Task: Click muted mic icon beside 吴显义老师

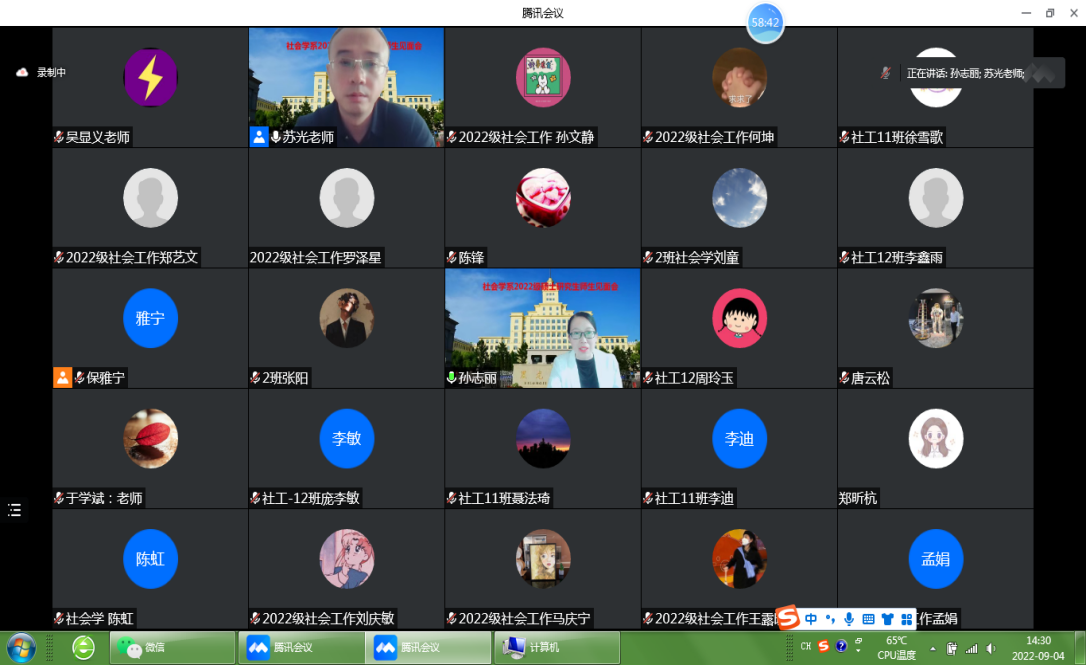Action: [x=59, y=137]
